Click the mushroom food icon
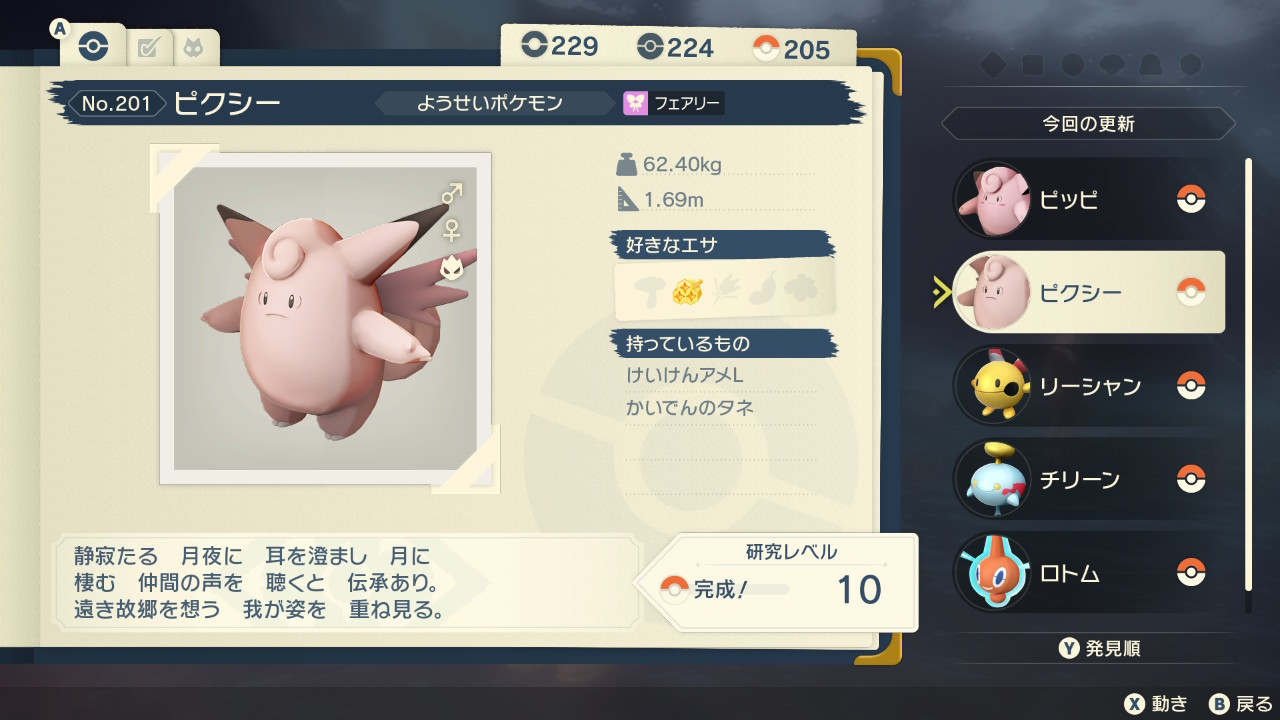 [649, 291]
